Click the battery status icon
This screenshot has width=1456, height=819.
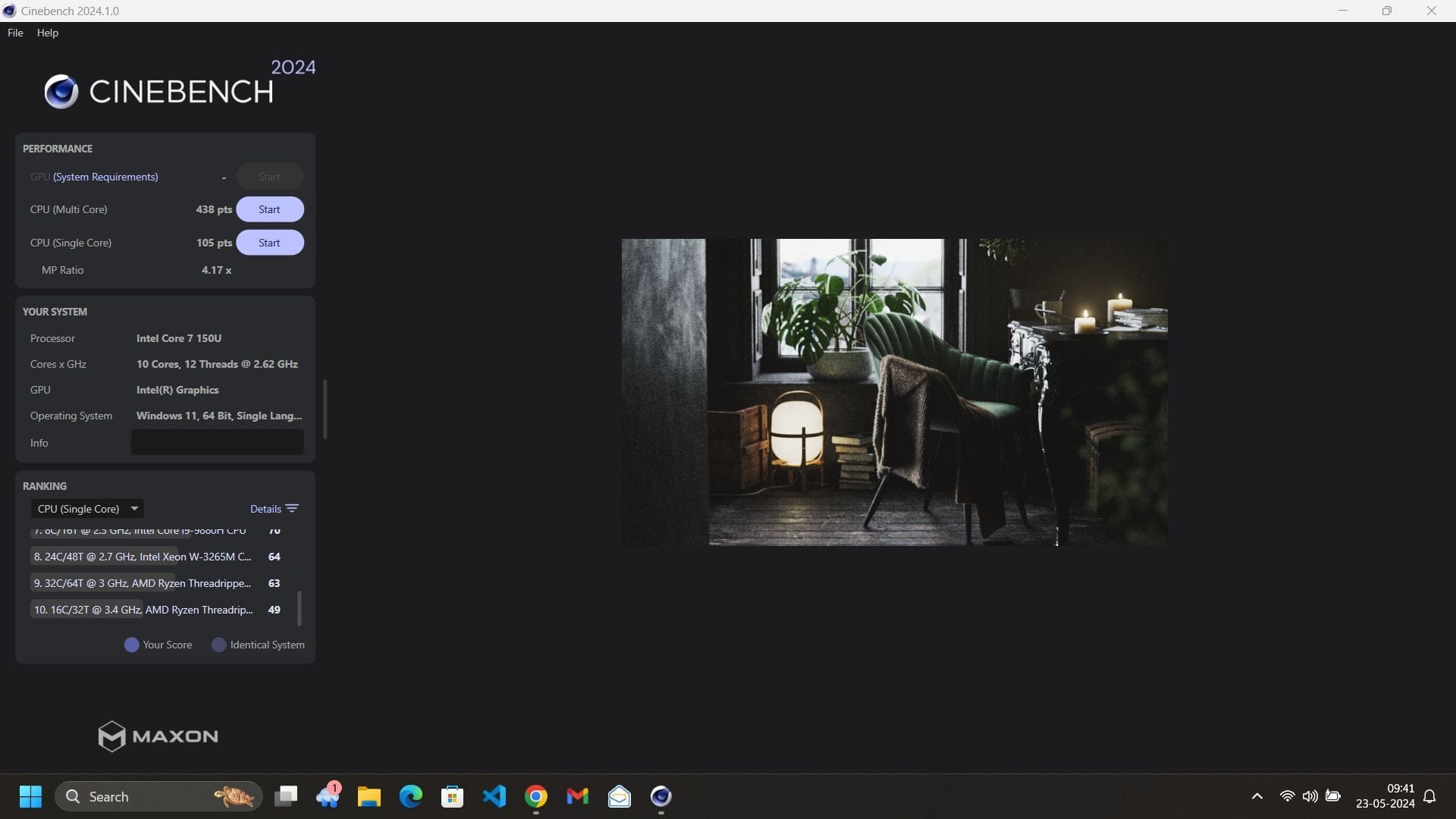[x=1332, y=796]
